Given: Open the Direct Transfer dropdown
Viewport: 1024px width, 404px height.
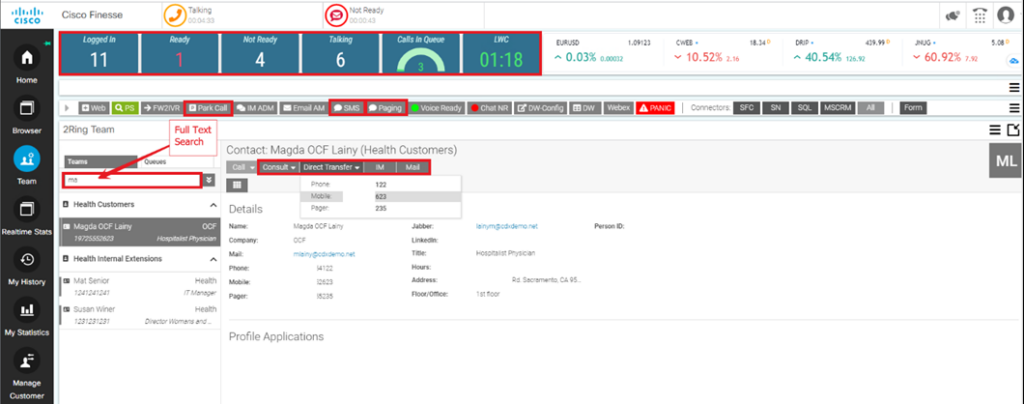Looking at the screenshot, I should [x=332, y=167].
